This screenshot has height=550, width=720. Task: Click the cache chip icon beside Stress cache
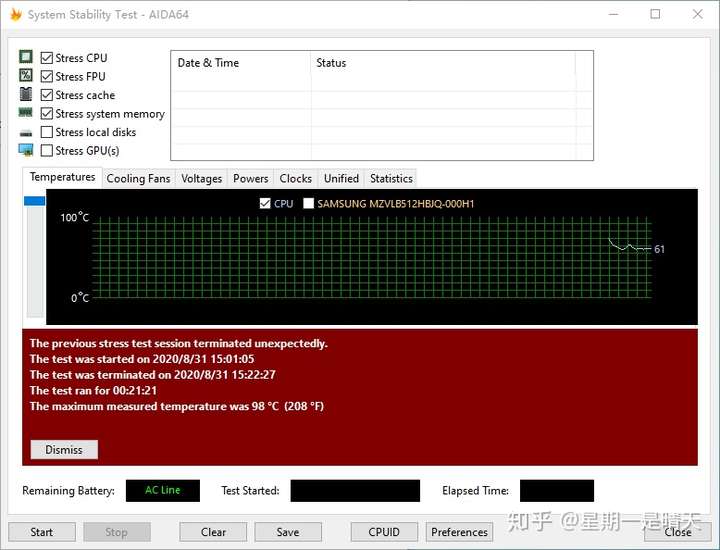point(26,94)
